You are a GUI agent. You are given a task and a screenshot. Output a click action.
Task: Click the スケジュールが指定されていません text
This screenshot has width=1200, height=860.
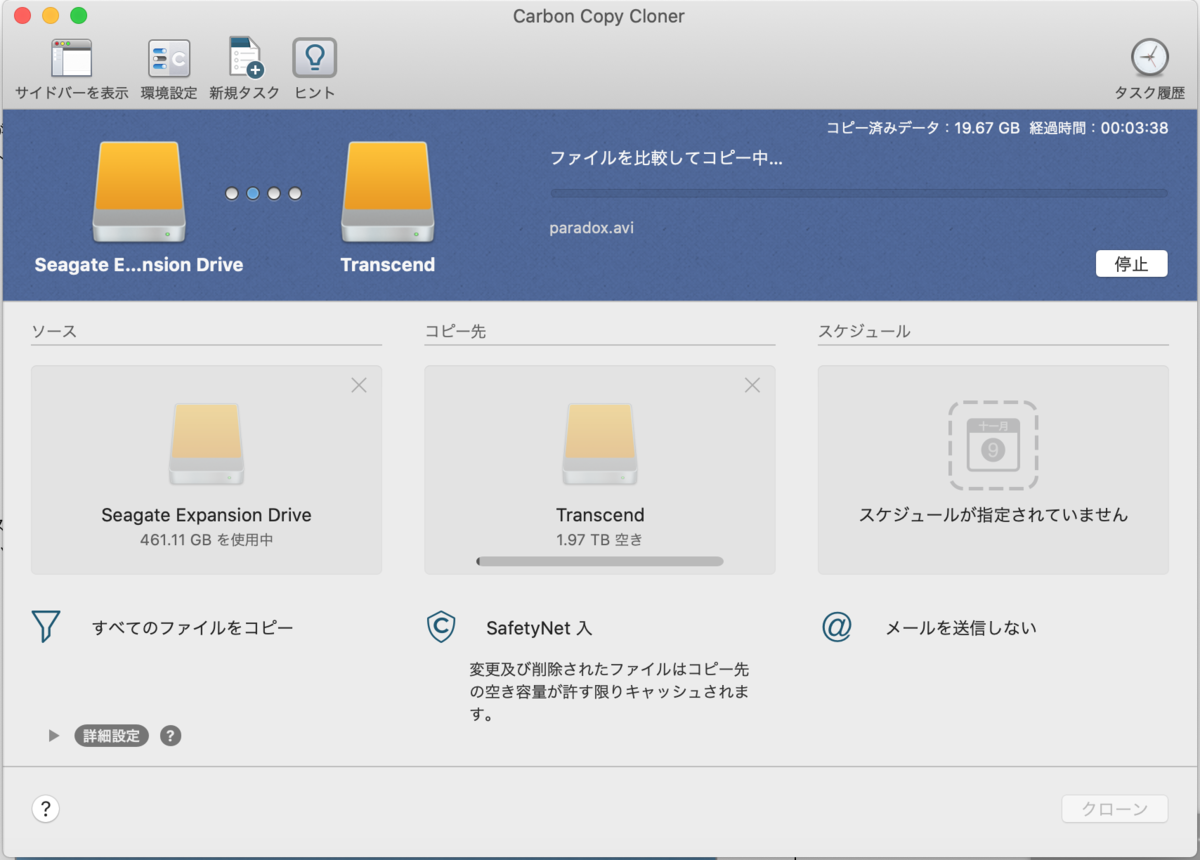[x=993, y=515]
